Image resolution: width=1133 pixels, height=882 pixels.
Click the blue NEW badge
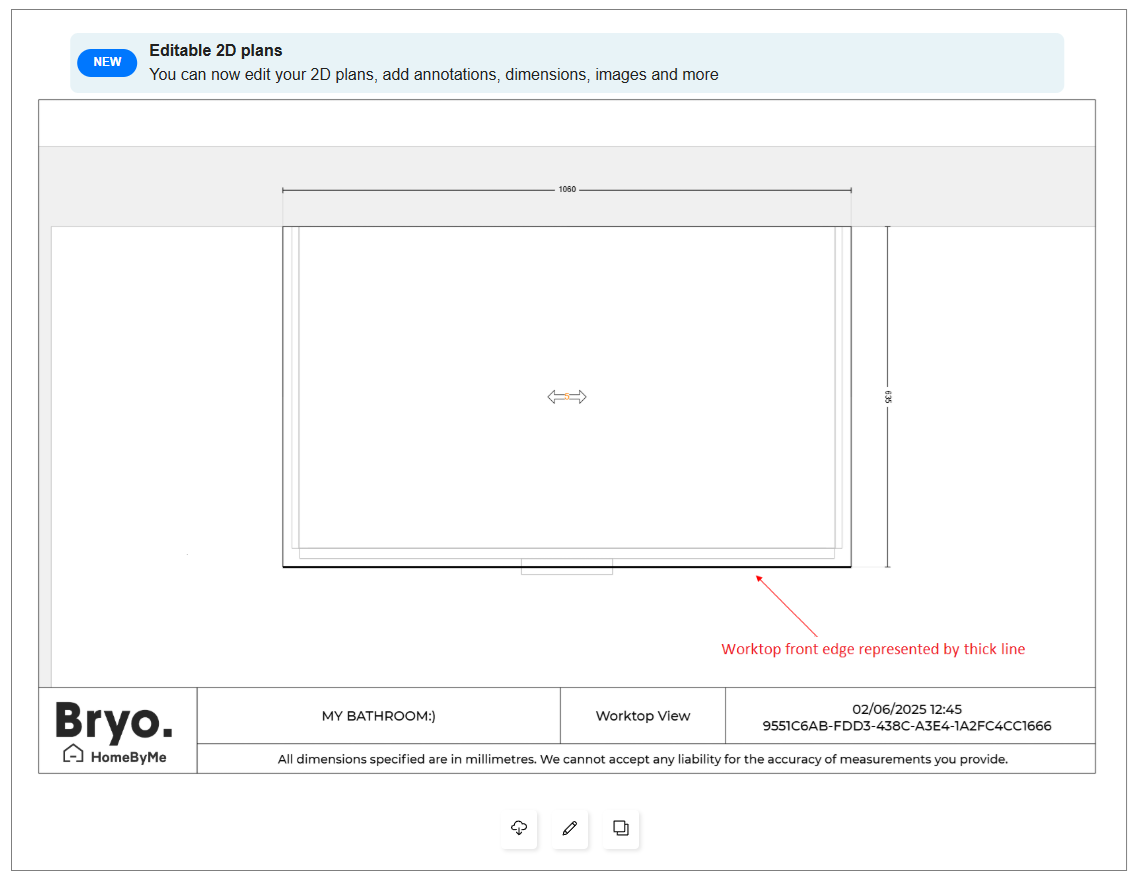[107, 62]
